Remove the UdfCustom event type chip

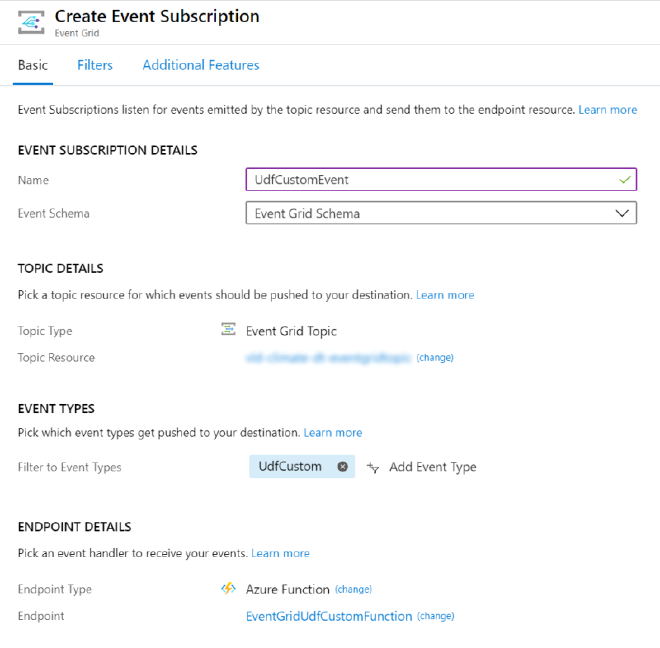(x=342, y=467)
